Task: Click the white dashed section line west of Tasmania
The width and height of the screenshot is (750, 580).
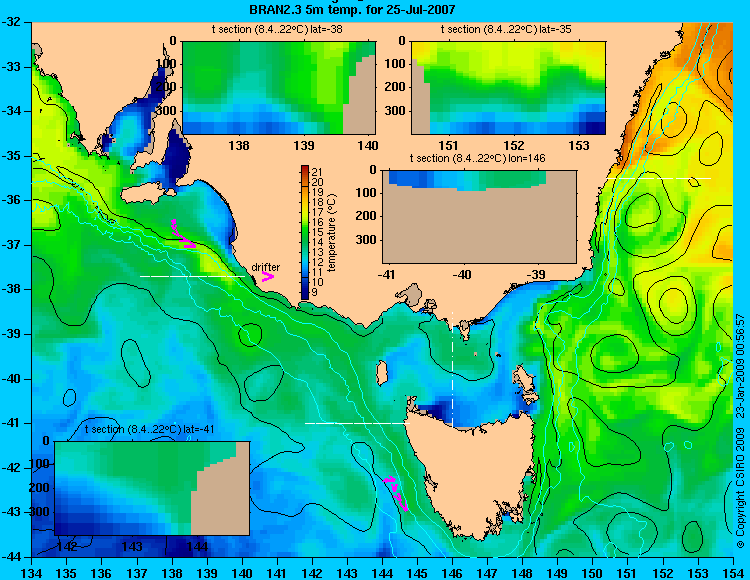Action: [x=357, y=423]
